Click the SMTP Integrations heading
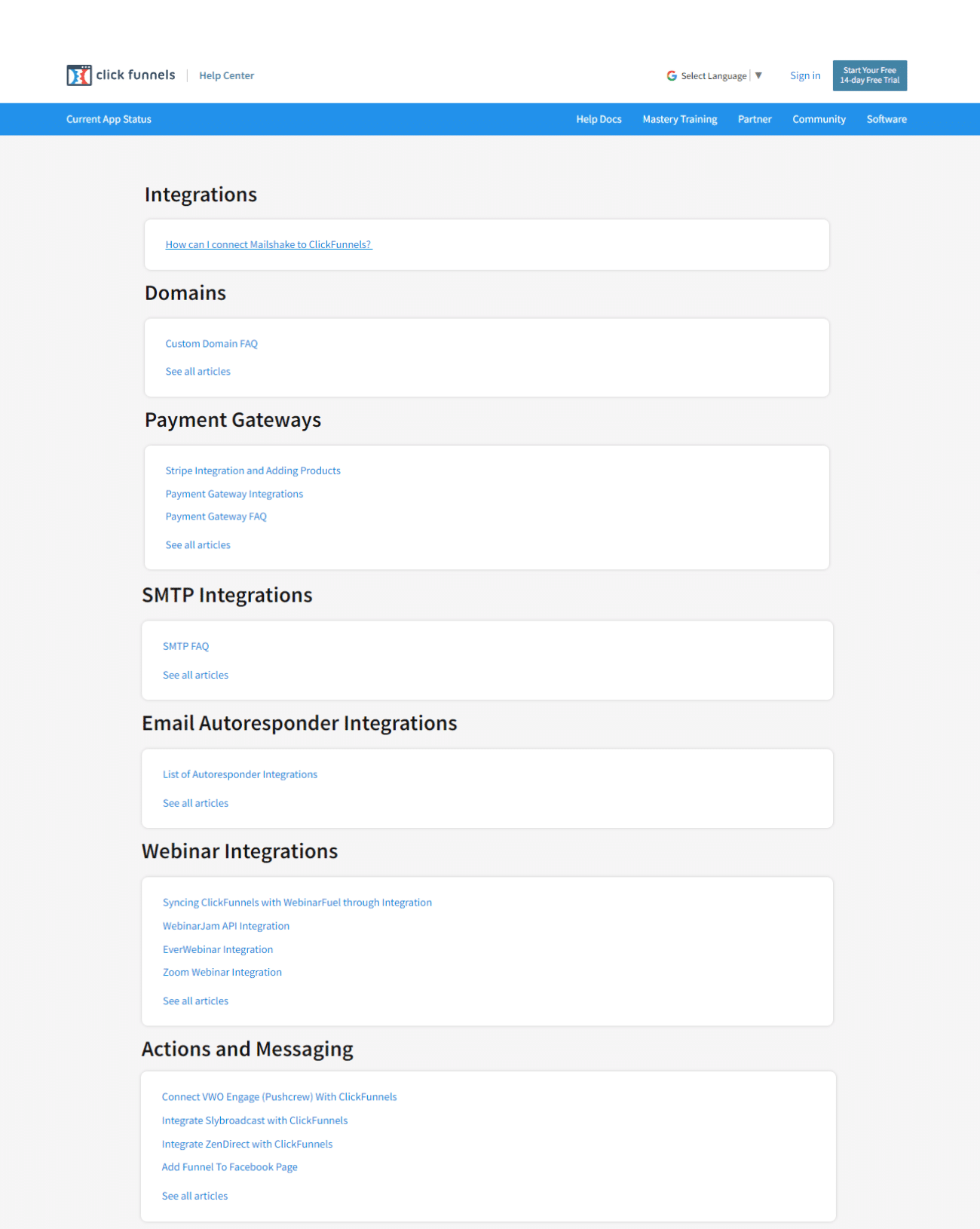Screen dimensions: 980x1229 pos(227,595)
